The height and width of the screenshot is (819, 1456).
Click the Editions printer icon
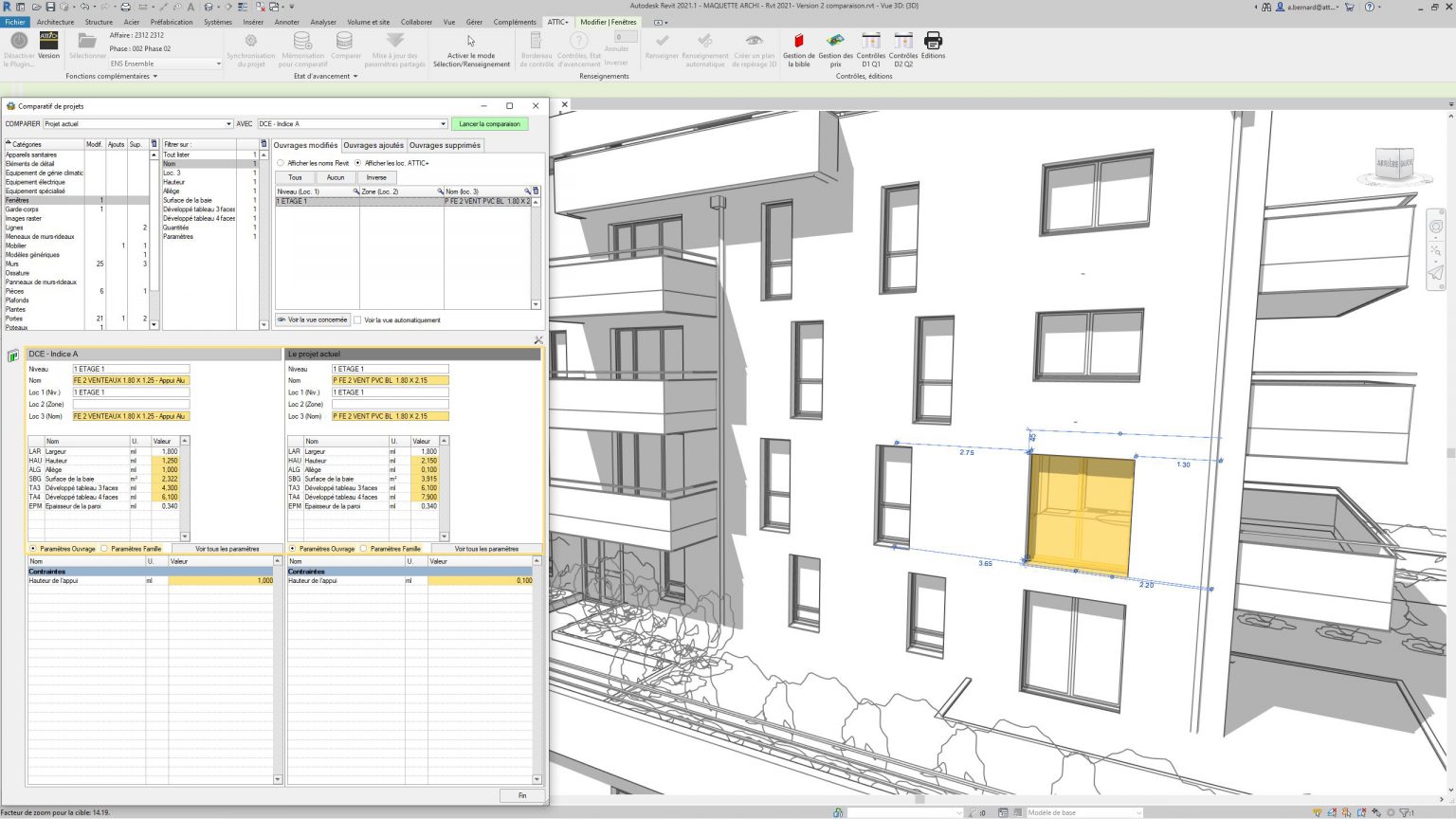point(933,42)
